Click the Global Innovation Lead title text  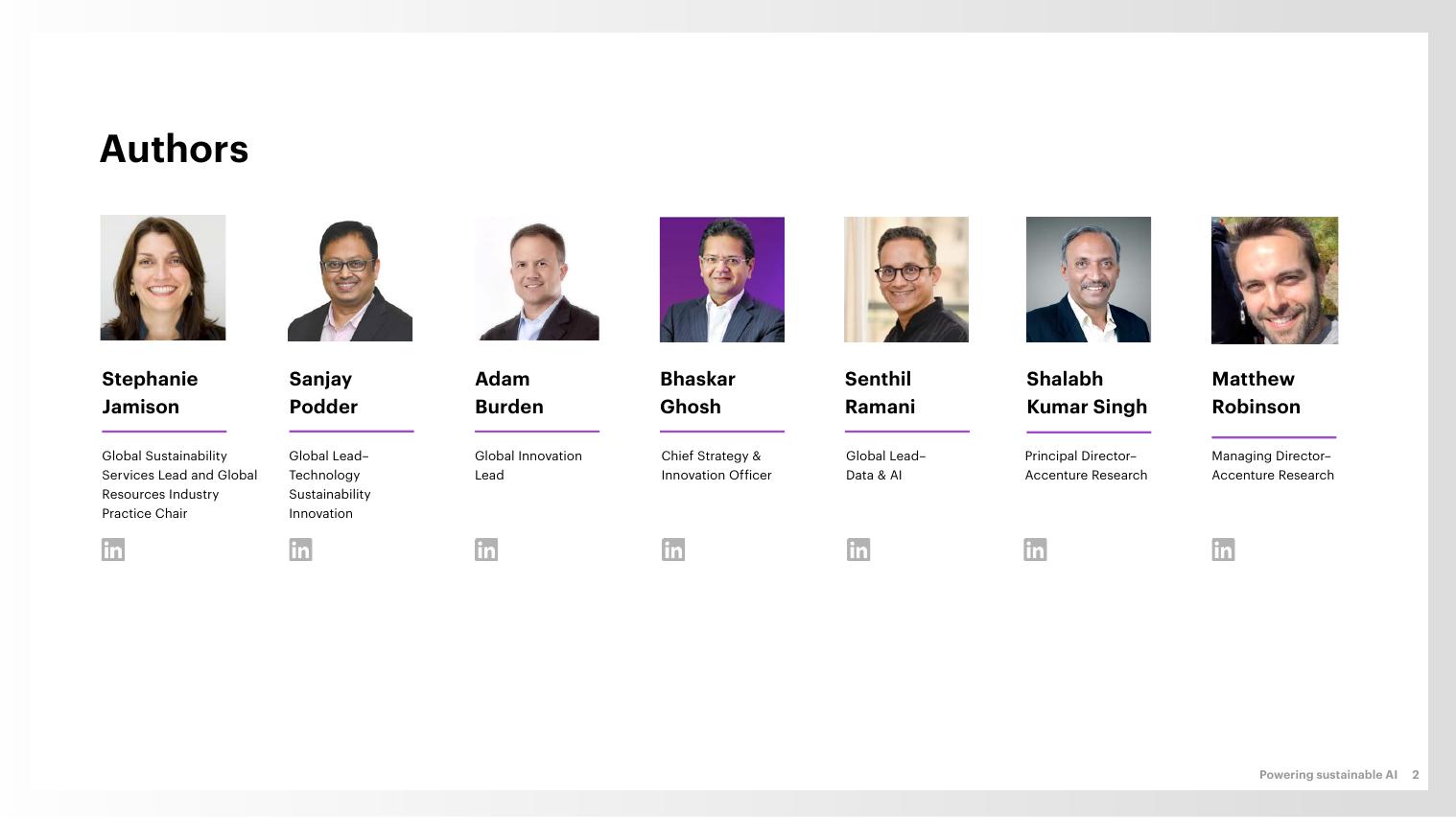[x=528, y=465]
